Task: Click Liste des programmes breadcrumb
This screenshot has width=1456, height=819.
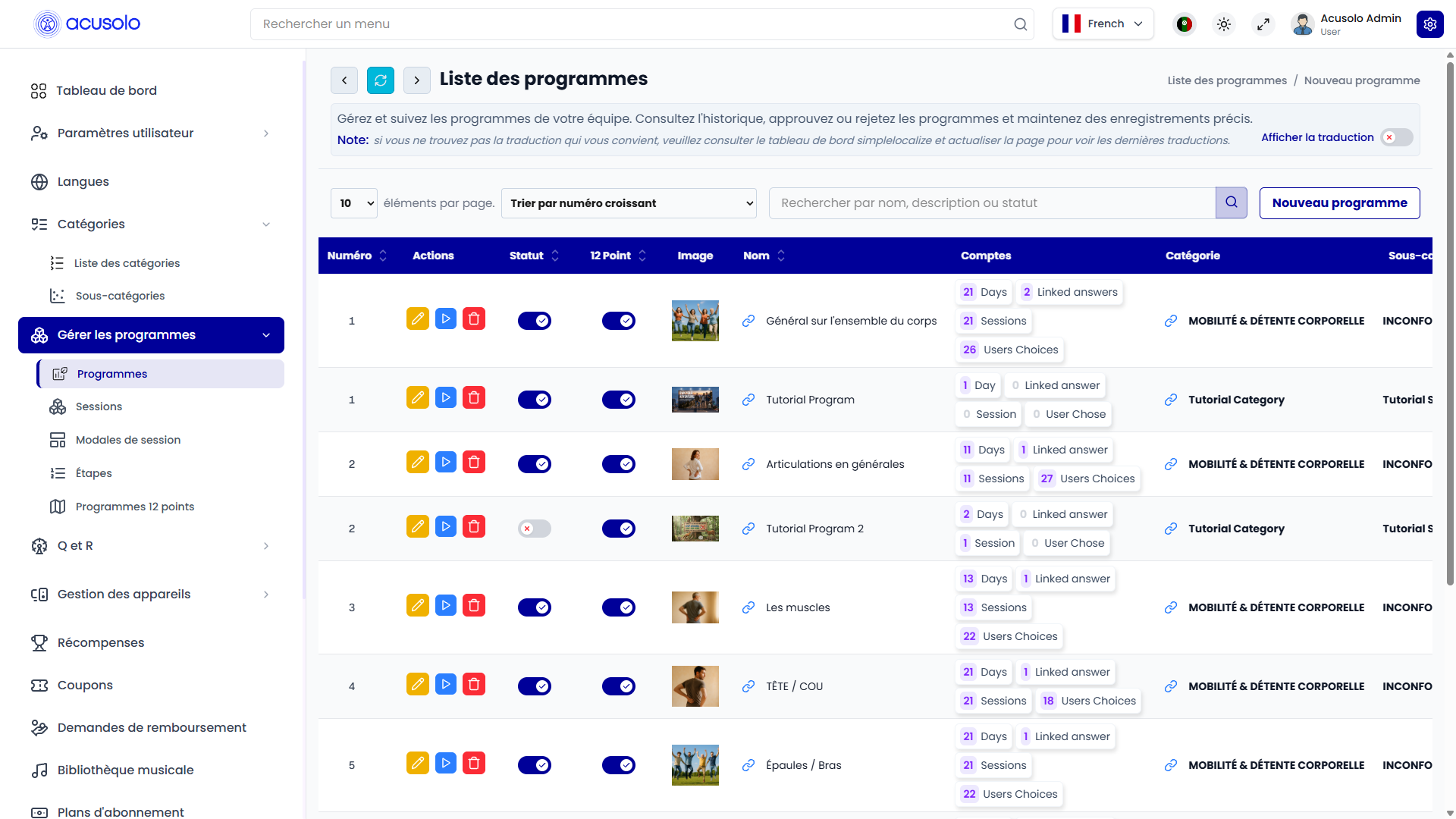Action: coord(1227,80)
